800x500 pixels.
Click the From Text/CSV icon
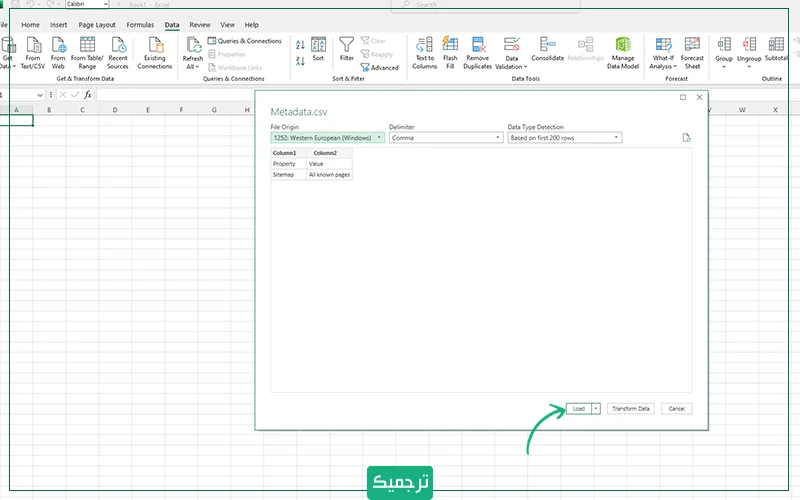(33, 53)
